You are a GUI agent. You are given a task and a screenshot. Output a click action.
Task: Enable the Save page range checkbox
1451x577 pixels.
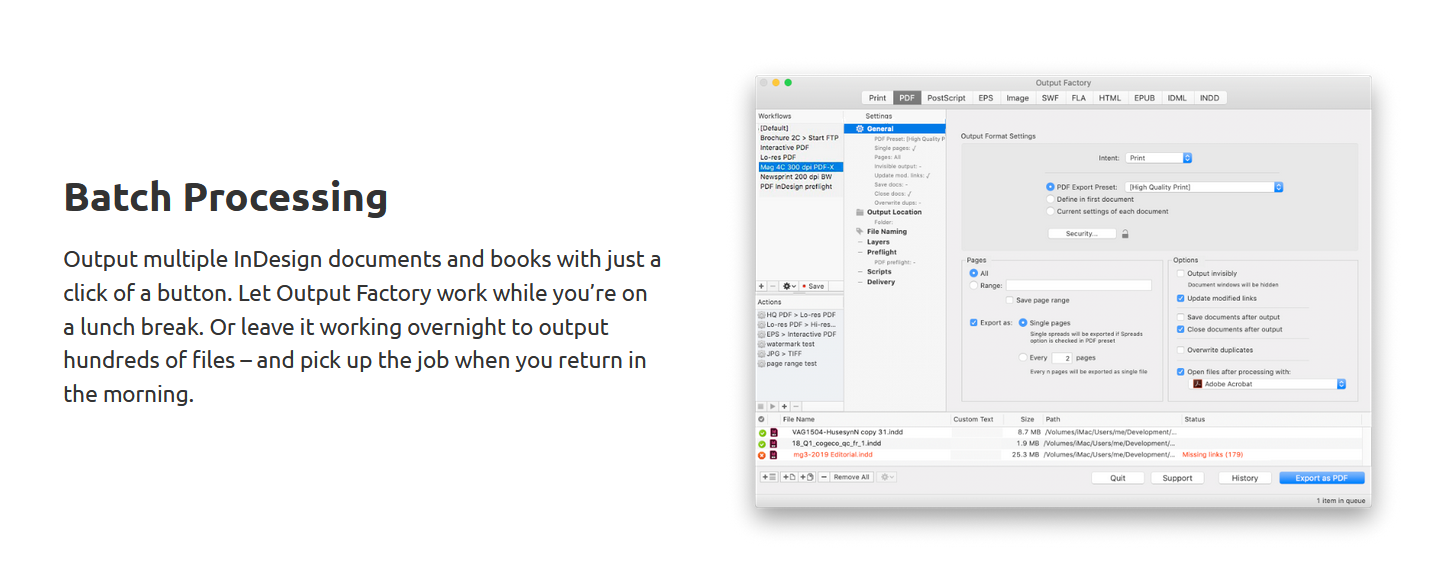click(x=1010, y=300)
